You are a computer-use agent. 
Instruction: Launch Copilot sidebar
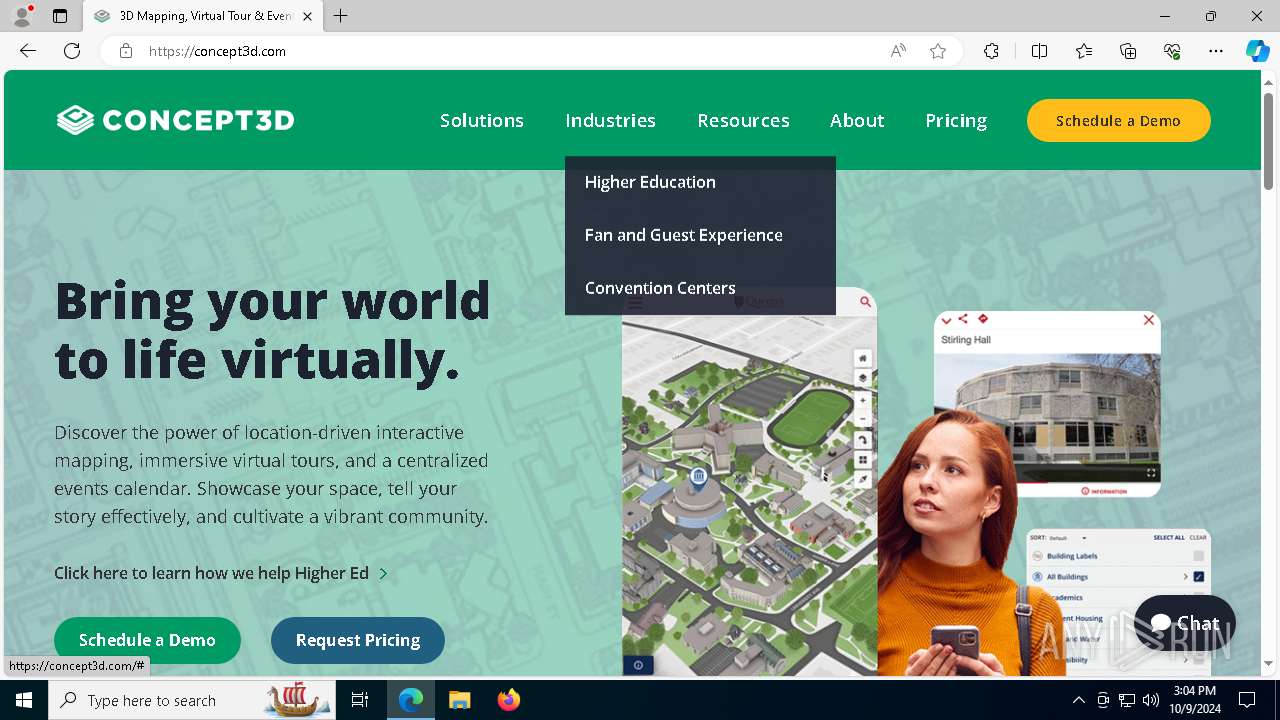(x=1257, y=51)
